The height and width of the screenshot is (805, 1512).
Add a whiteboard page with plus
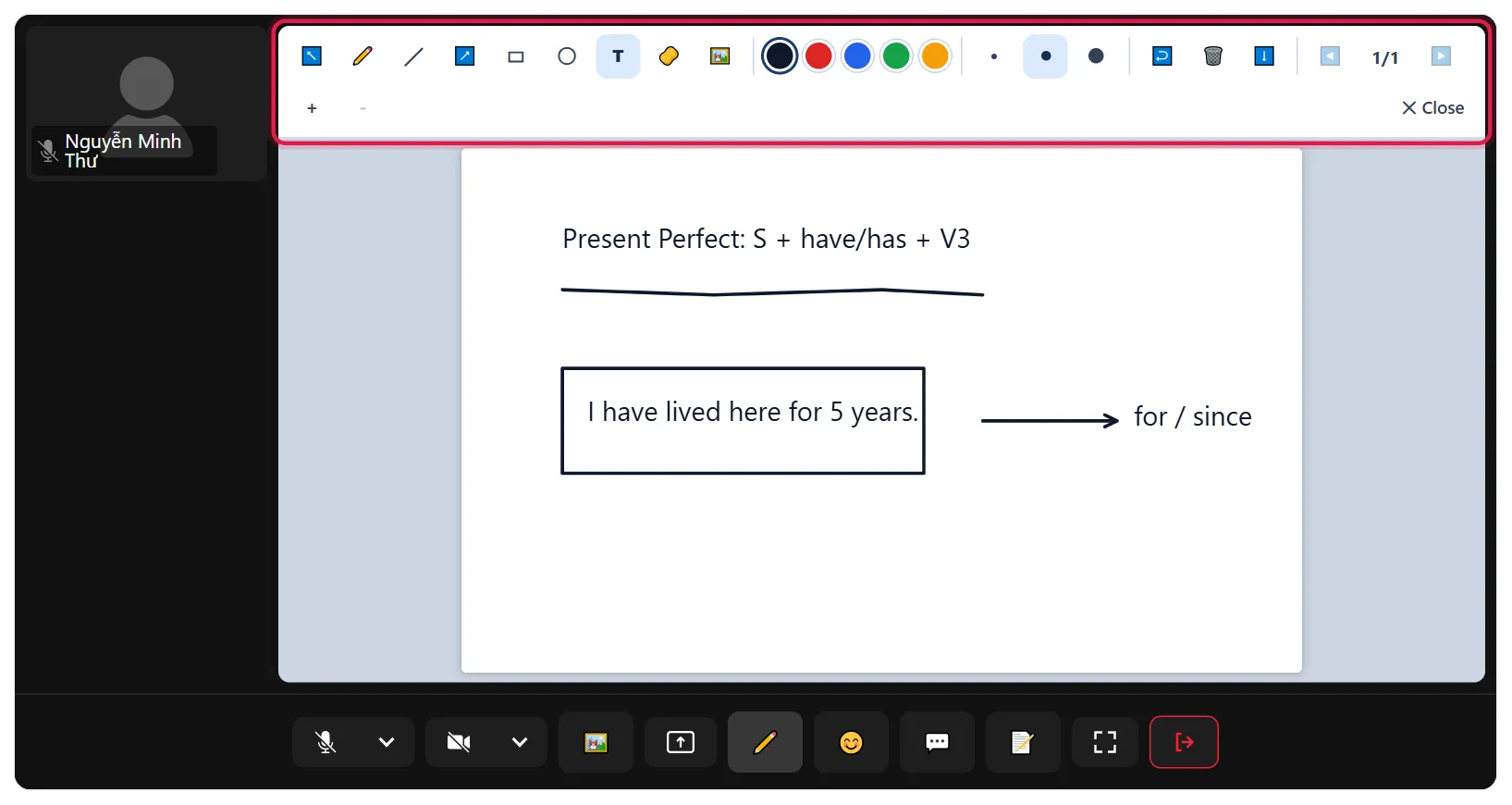312,108
